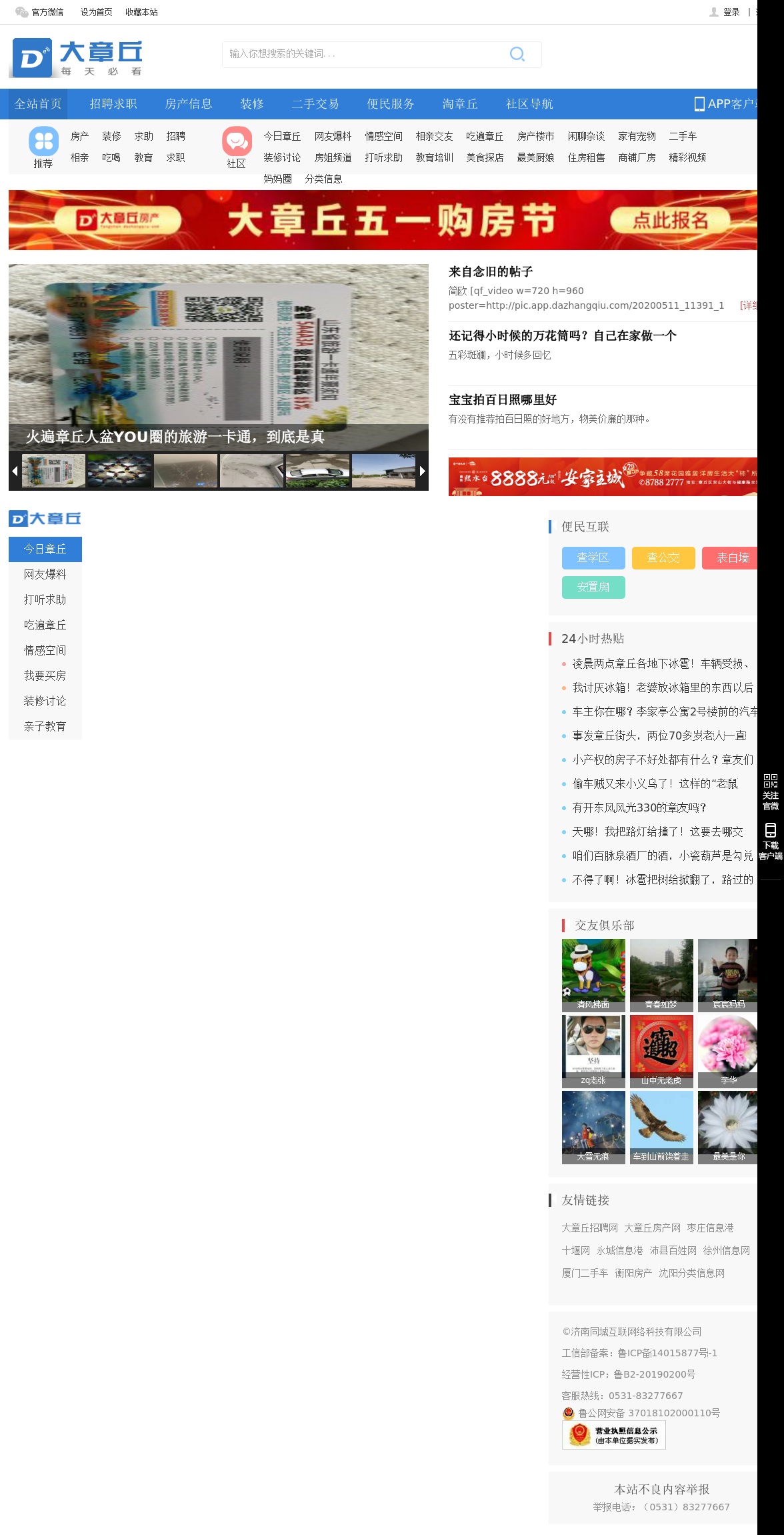The width and height of the screenshot is (784, 1535).
Task: Open hot post about 凌晨两点章丘各地下冰雹
Action: (x=663, y=664)
